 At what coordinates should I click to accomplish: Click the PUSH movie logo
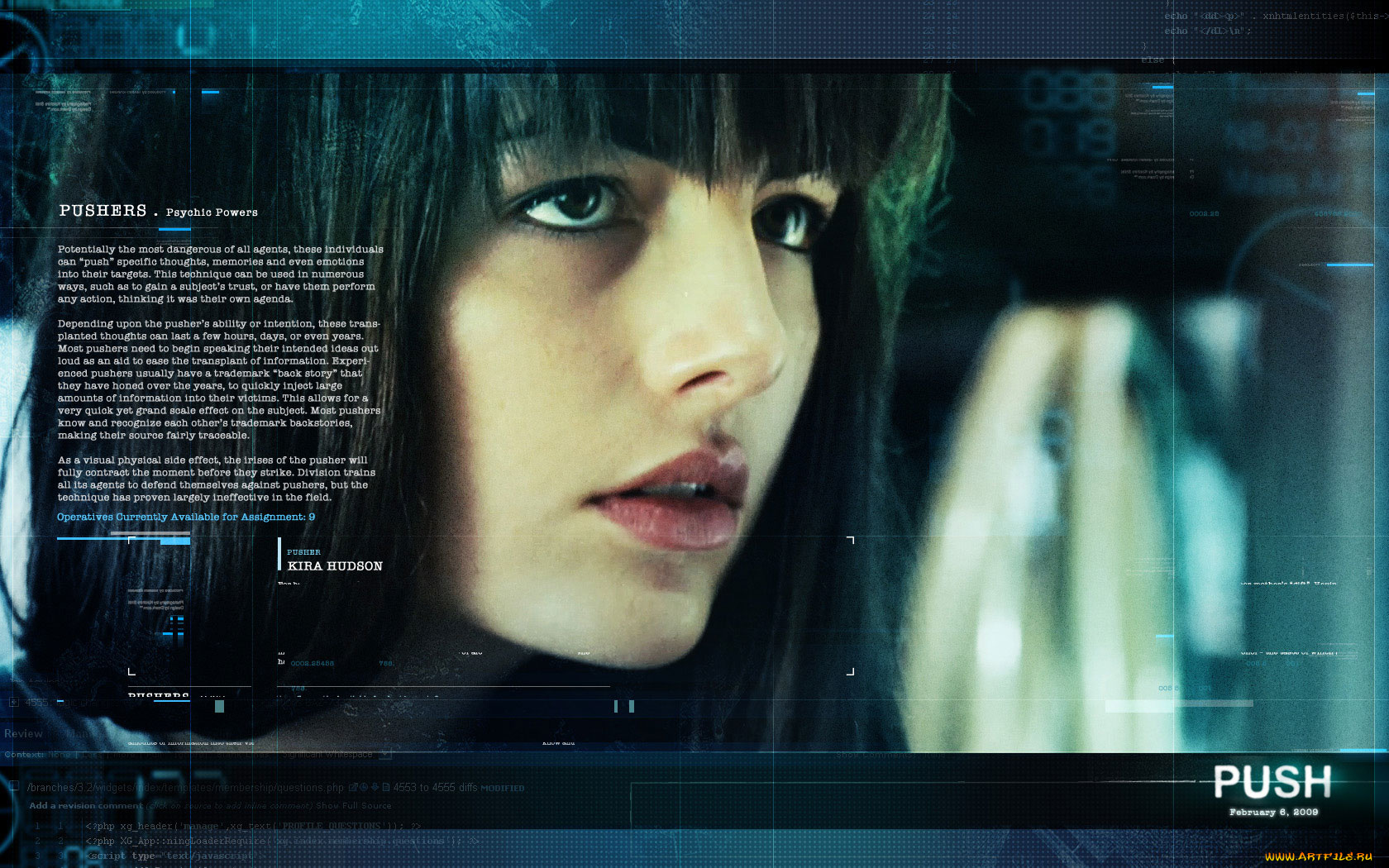[1272, 781]
